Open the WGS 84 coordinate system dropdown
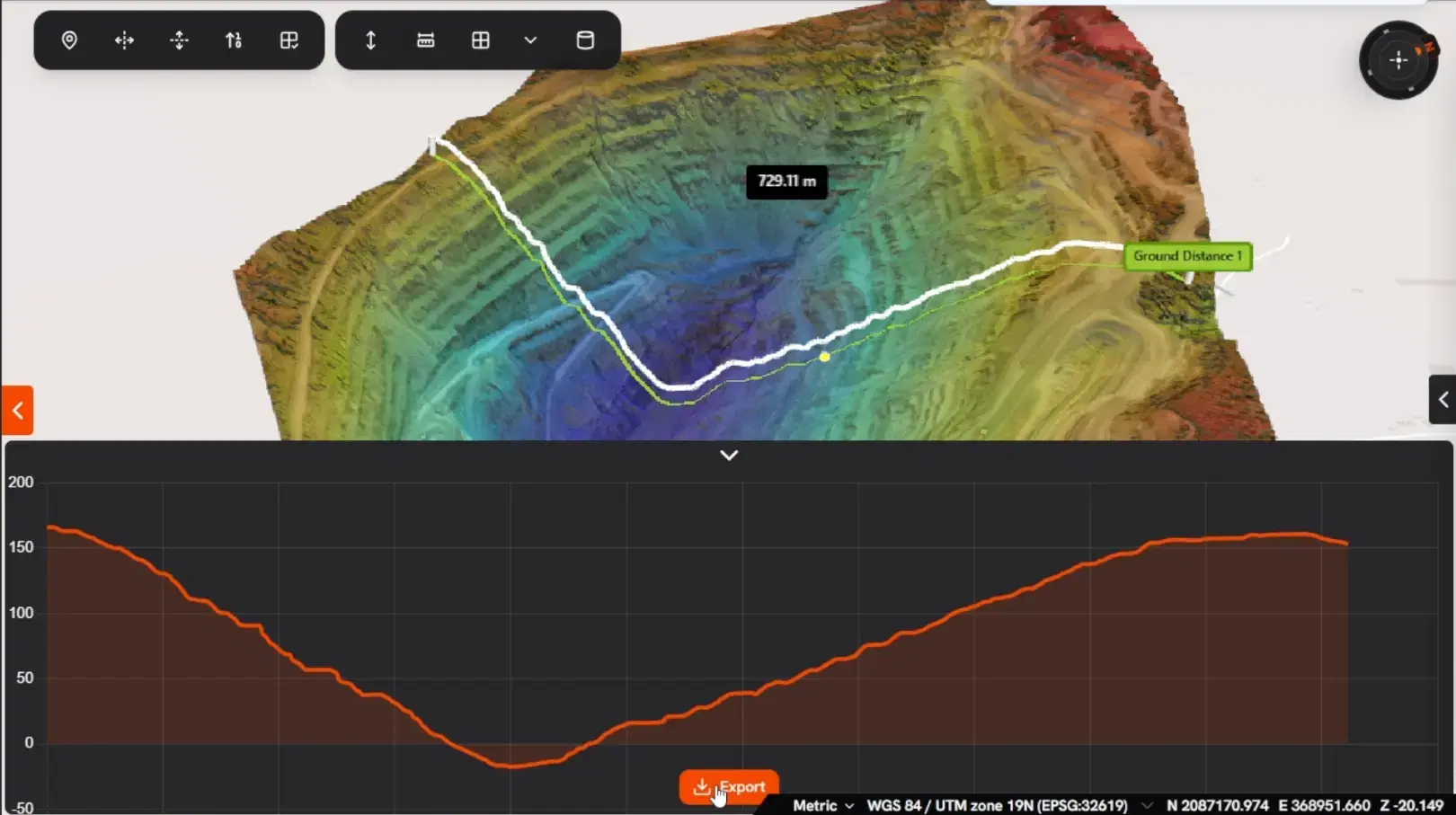The height and width of the screenshot is (815, 1456). tap(1007, 805)
